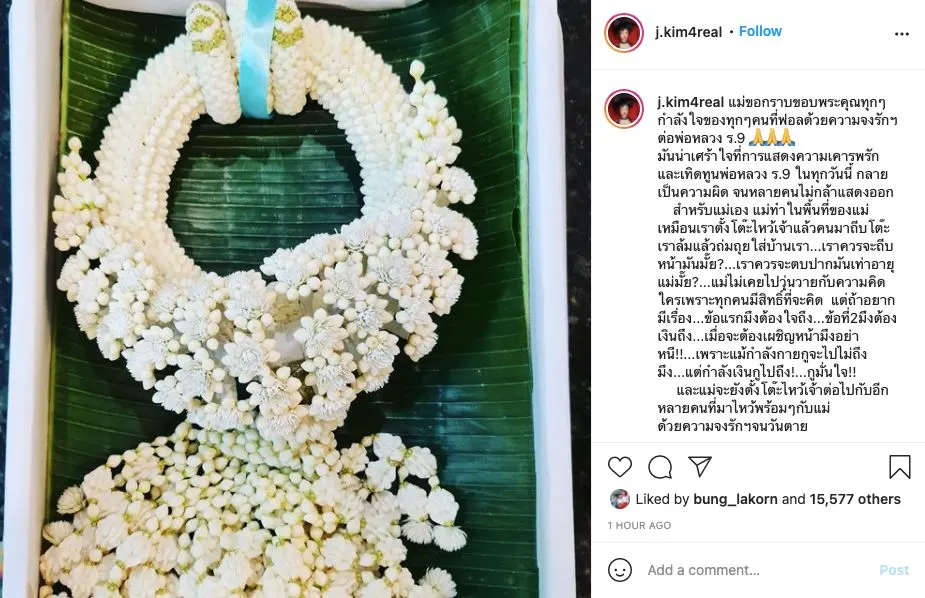This screenshot has height=598, width=925.
Task: Open j.kim4real profile from header username
Action: click(688, 32)
